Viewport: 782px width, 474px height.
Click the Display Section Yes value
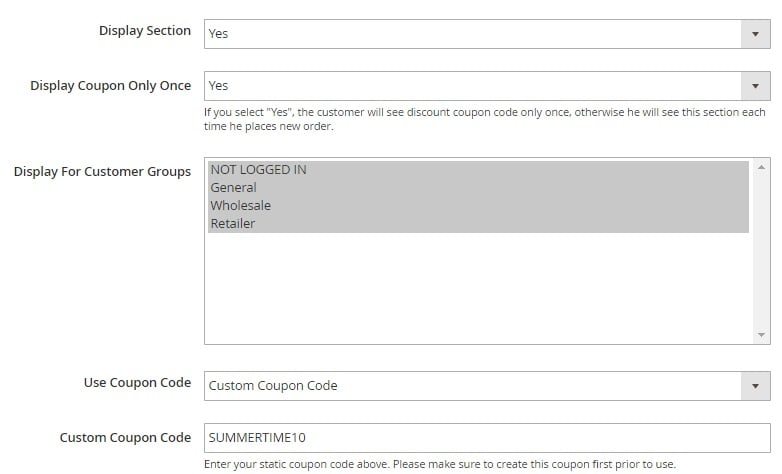pyautogui.click(x=218, y=34)
